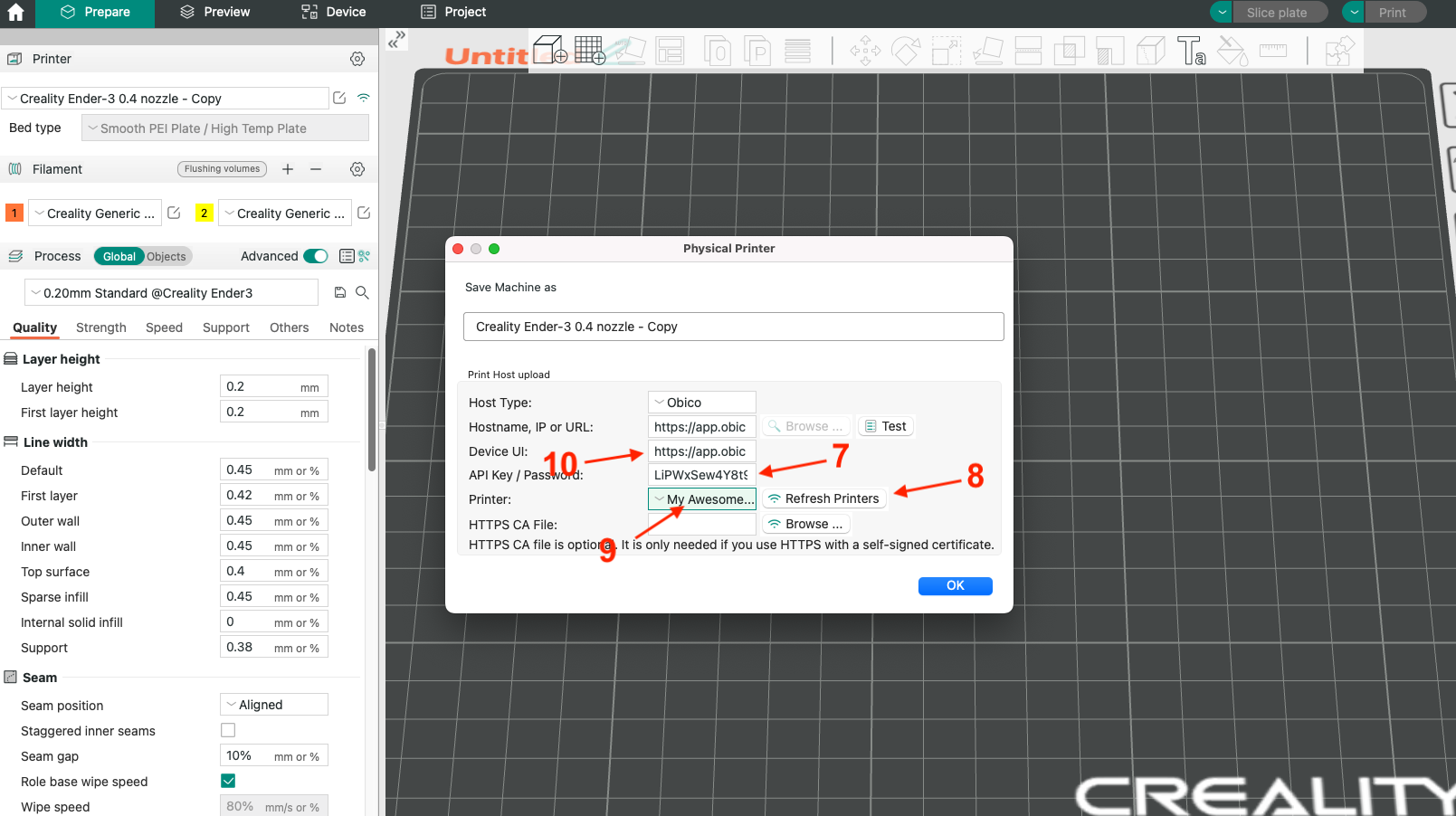This screenshot has height=816, width=1456.
Task: Open Printer settings gear icon
Action: [357, 59]
